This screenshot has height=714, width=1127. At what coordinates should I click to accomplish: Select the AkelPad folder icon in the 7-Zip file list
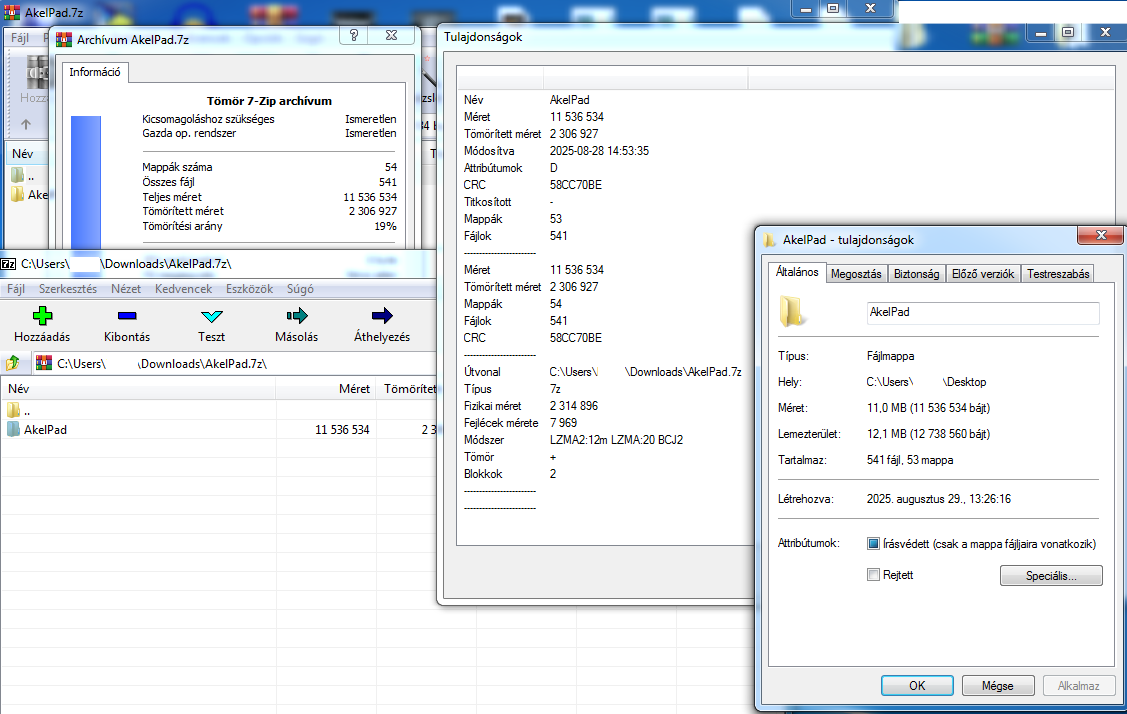point(13,429)
